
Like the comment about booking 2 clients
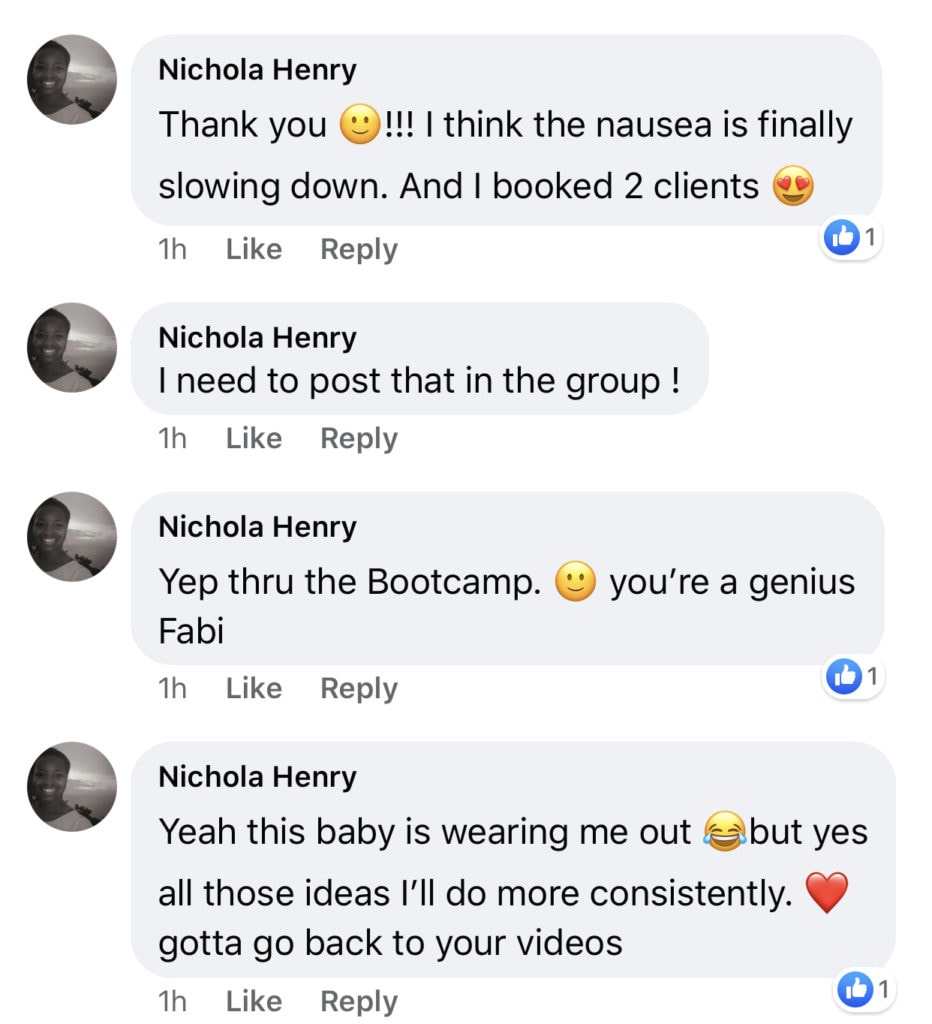click(254, 249)
